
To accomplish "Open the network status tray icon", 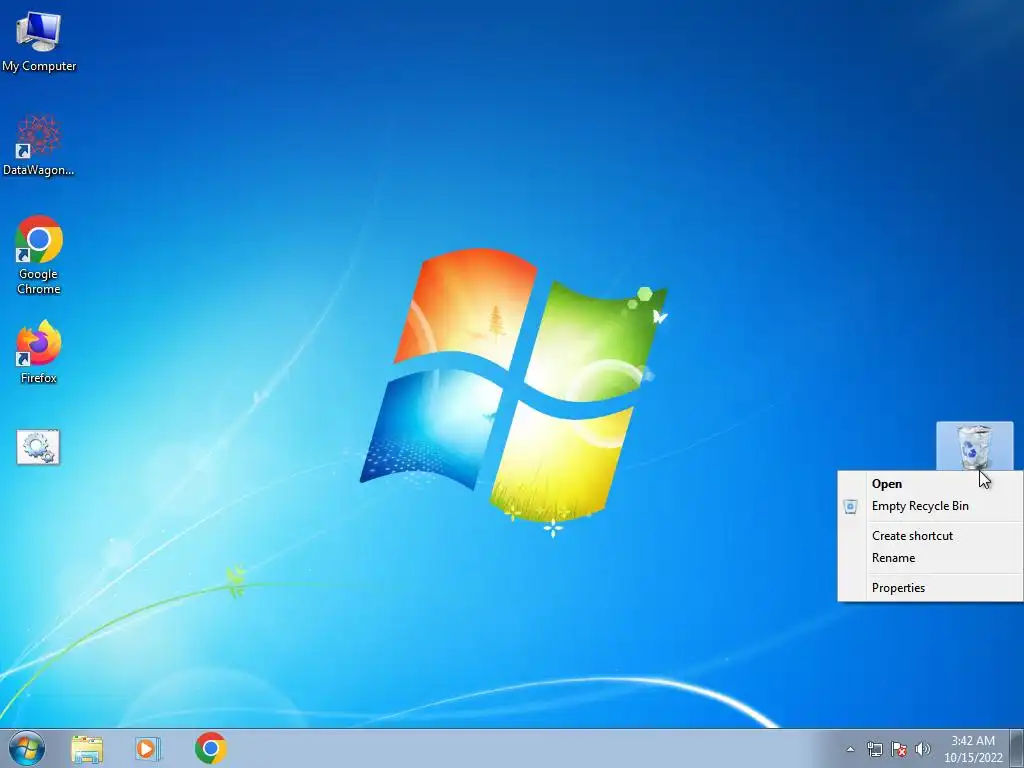I will click(874, 749).
